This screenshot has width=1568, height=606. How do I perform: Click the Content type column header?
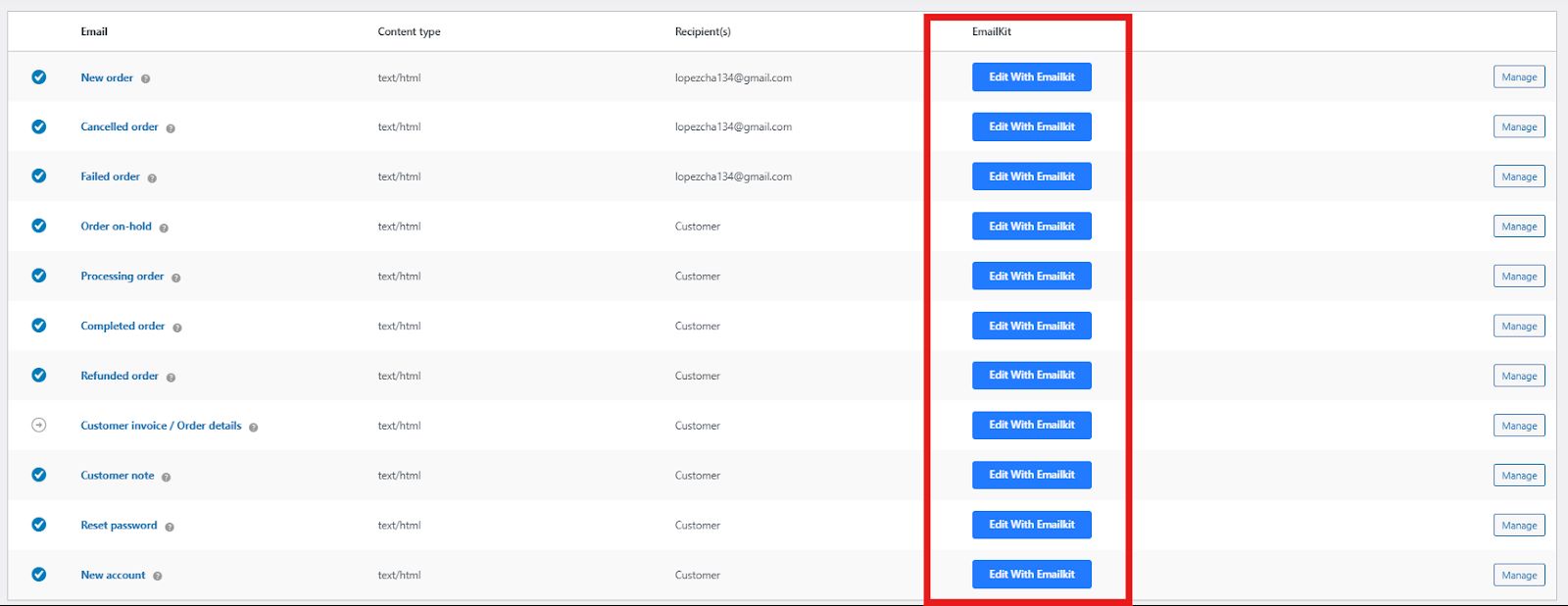(x=409, y=31)
